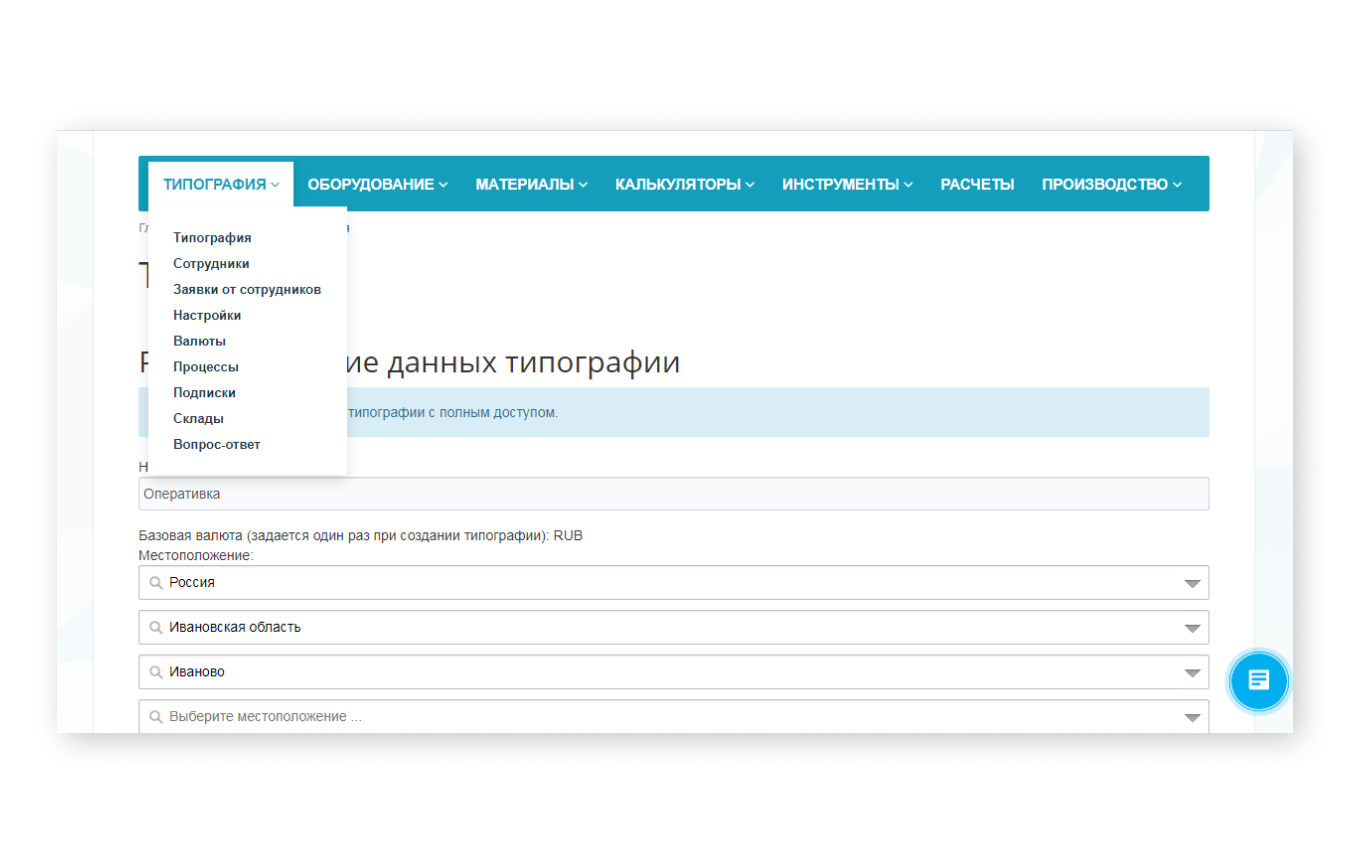Open the Оборудование navigation menu
The height and width of the screenshot is (865, 1350).
(377, 184)
